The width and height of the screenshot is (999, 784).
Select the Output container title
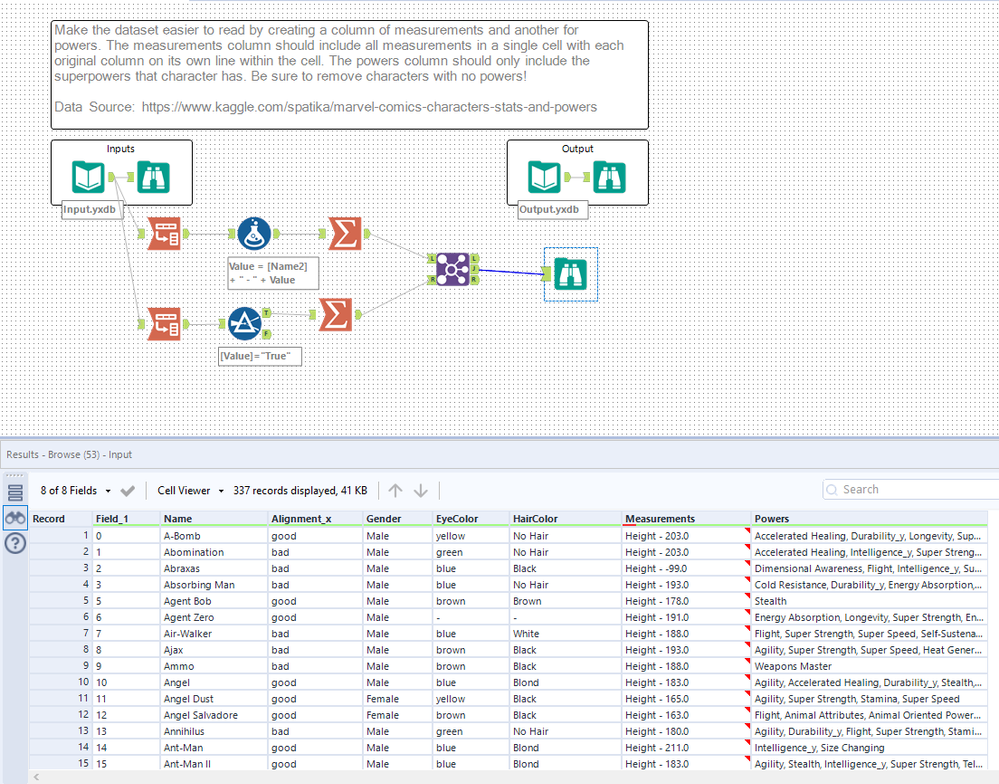(x=577, y=148)
